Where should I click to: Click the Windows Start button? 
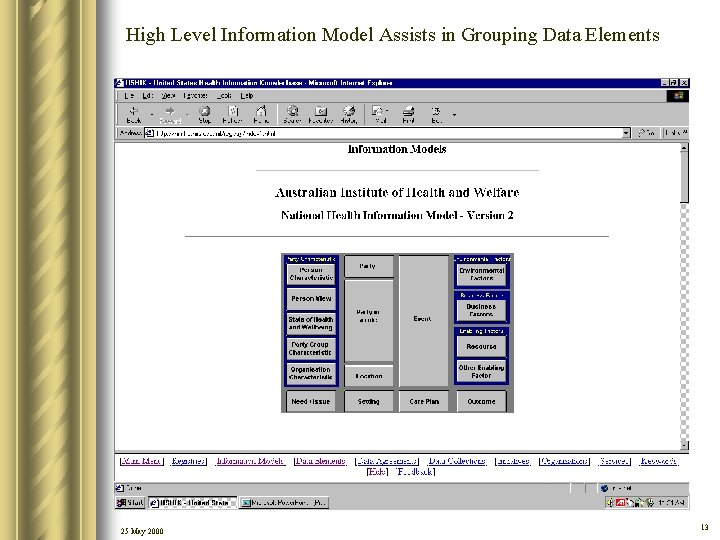pos(130,503)
